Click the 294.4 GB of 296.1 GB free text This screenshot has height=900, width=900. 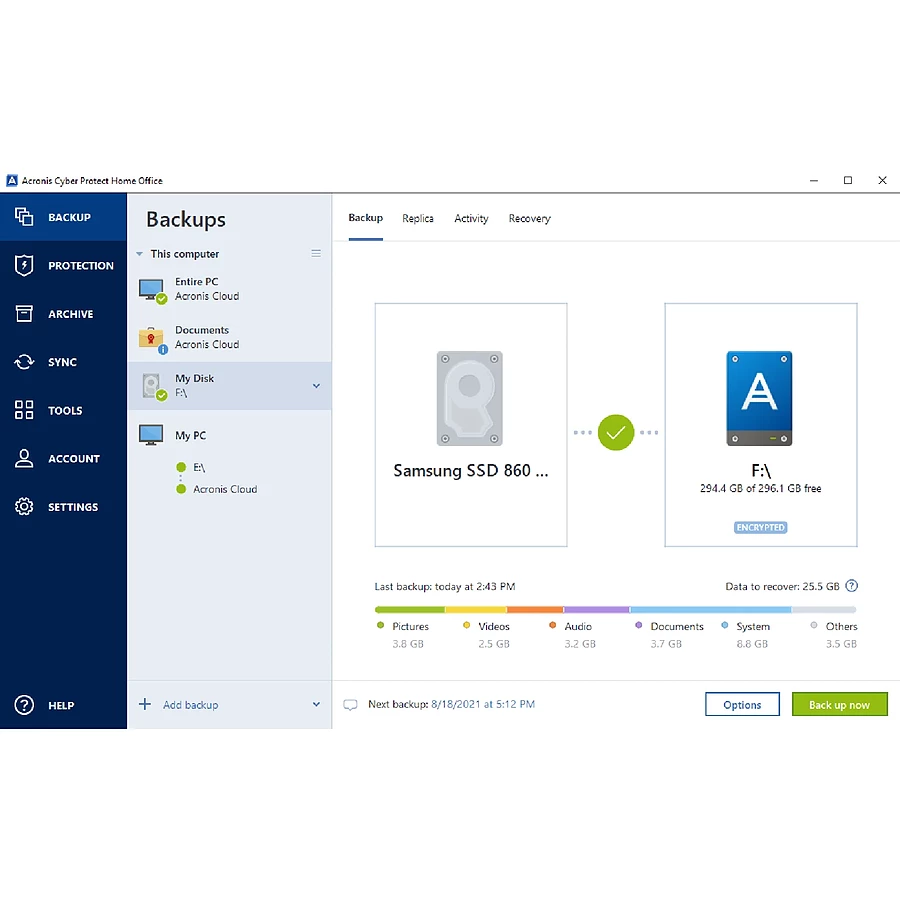(761, 488)
